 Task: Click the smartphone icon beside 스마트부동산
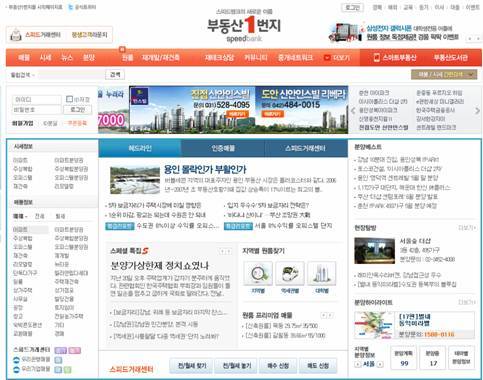click(x=377, y=58)
